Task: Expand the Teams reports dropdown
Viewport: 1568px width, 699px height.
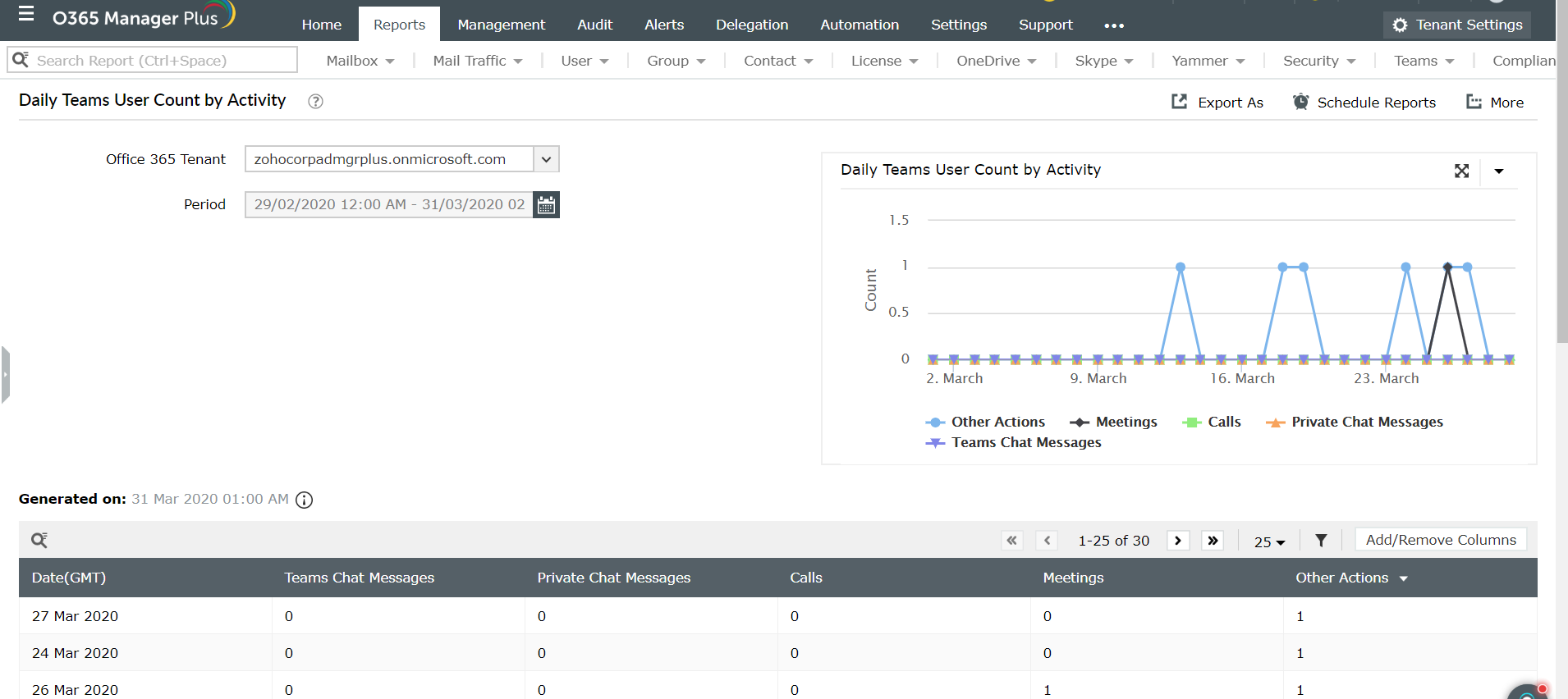Action: pyautogui.click(x=1424, y=61)
